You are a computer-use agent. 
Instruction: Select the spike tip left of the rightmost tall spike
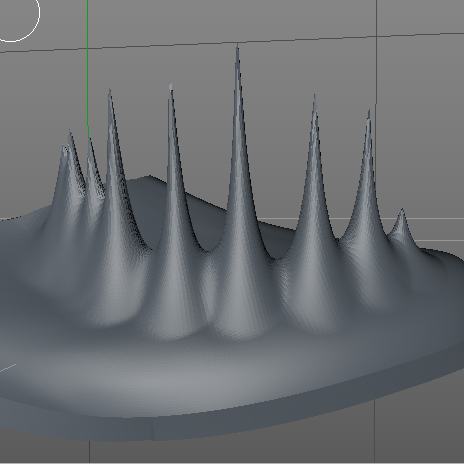tap(314, 97)
